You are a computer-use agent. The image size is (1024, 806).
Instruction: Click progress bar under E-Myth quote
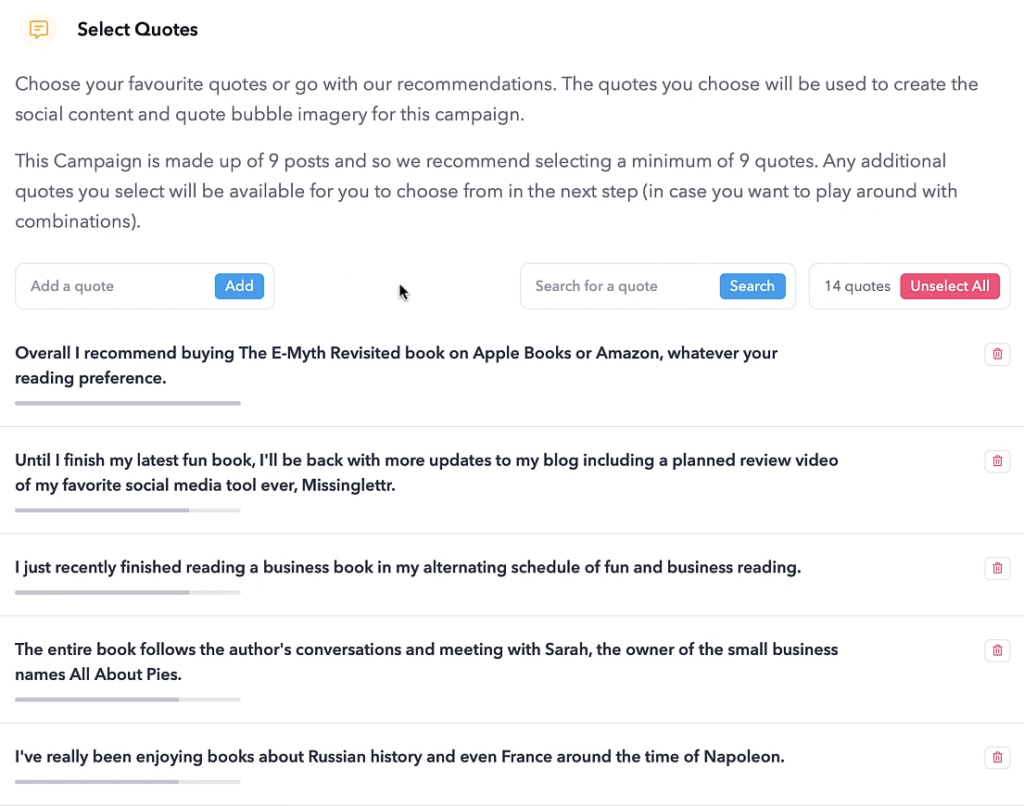[x=128, y=403]
